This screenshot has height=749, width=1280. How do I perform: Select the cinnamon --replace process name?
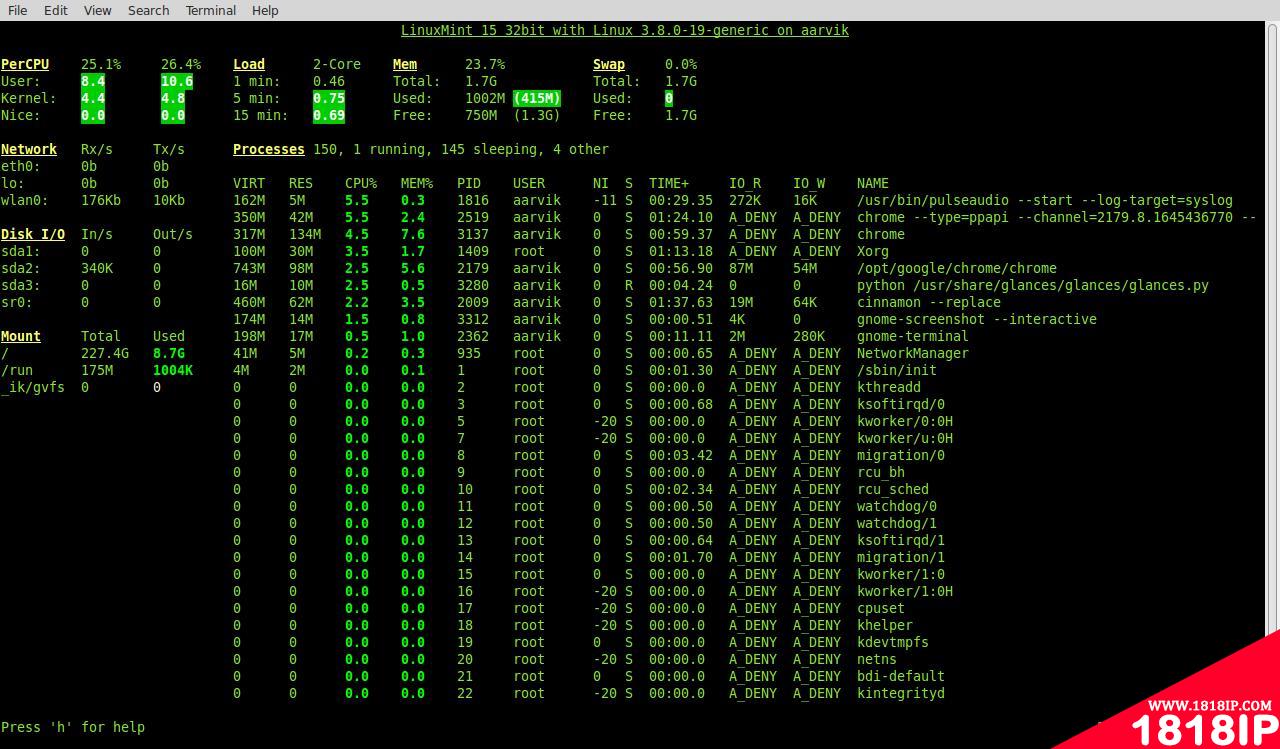click(929, 302)
